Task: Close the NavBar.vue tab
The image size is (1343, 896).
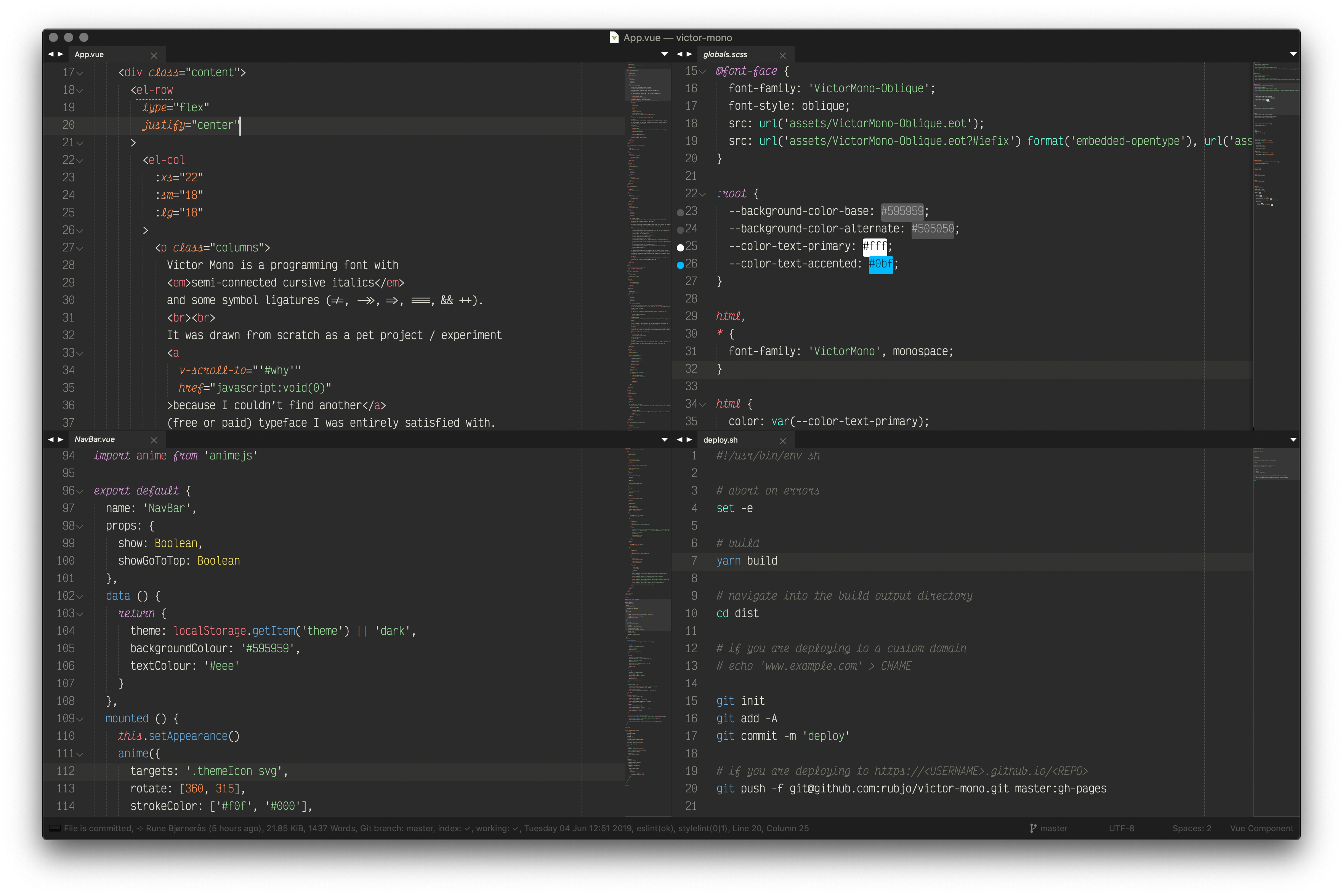Action: pos(154,440)
